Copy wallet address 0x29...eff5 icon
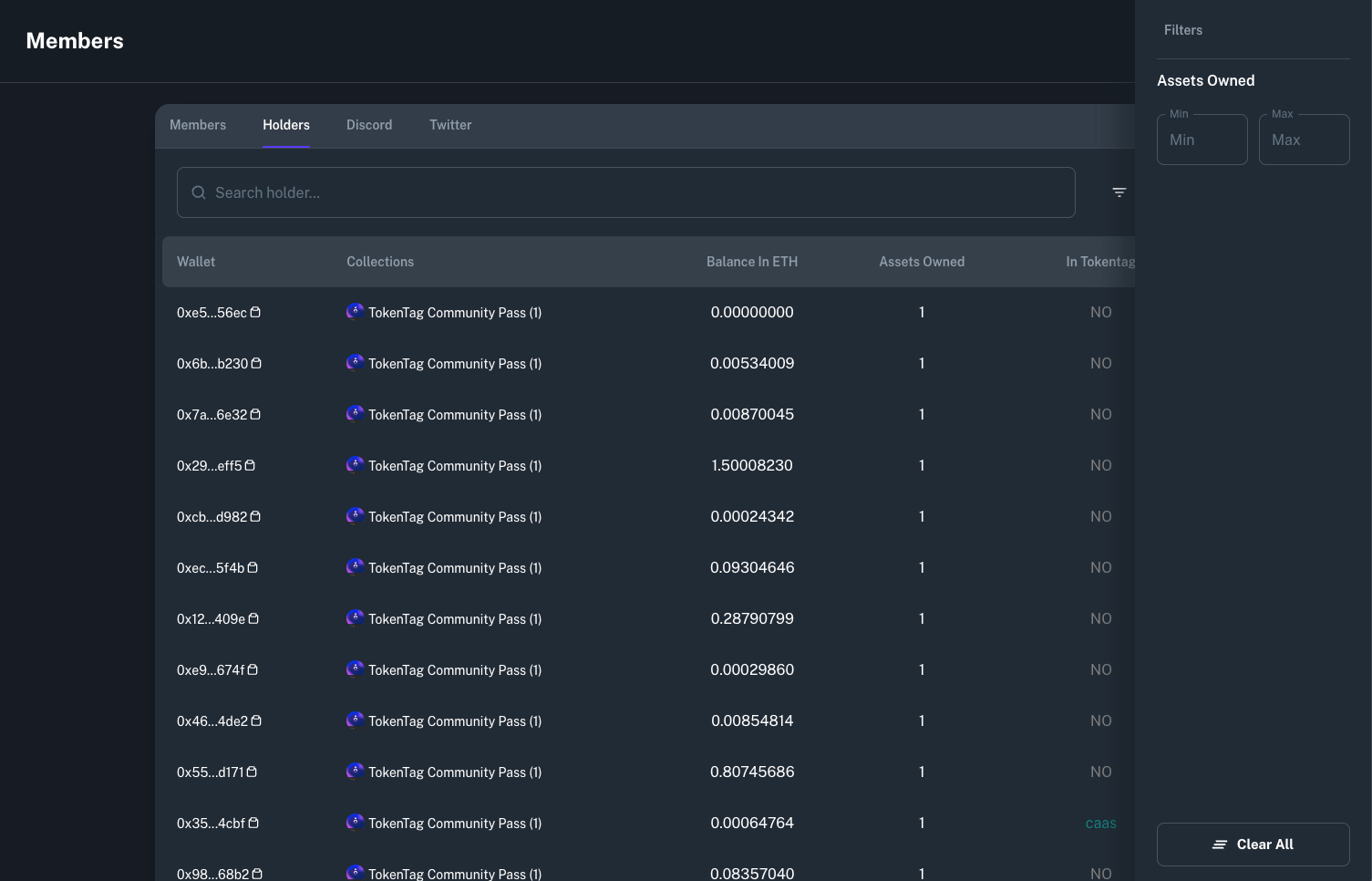Viewport: 1372px width, 881px height. click(250, 465)
